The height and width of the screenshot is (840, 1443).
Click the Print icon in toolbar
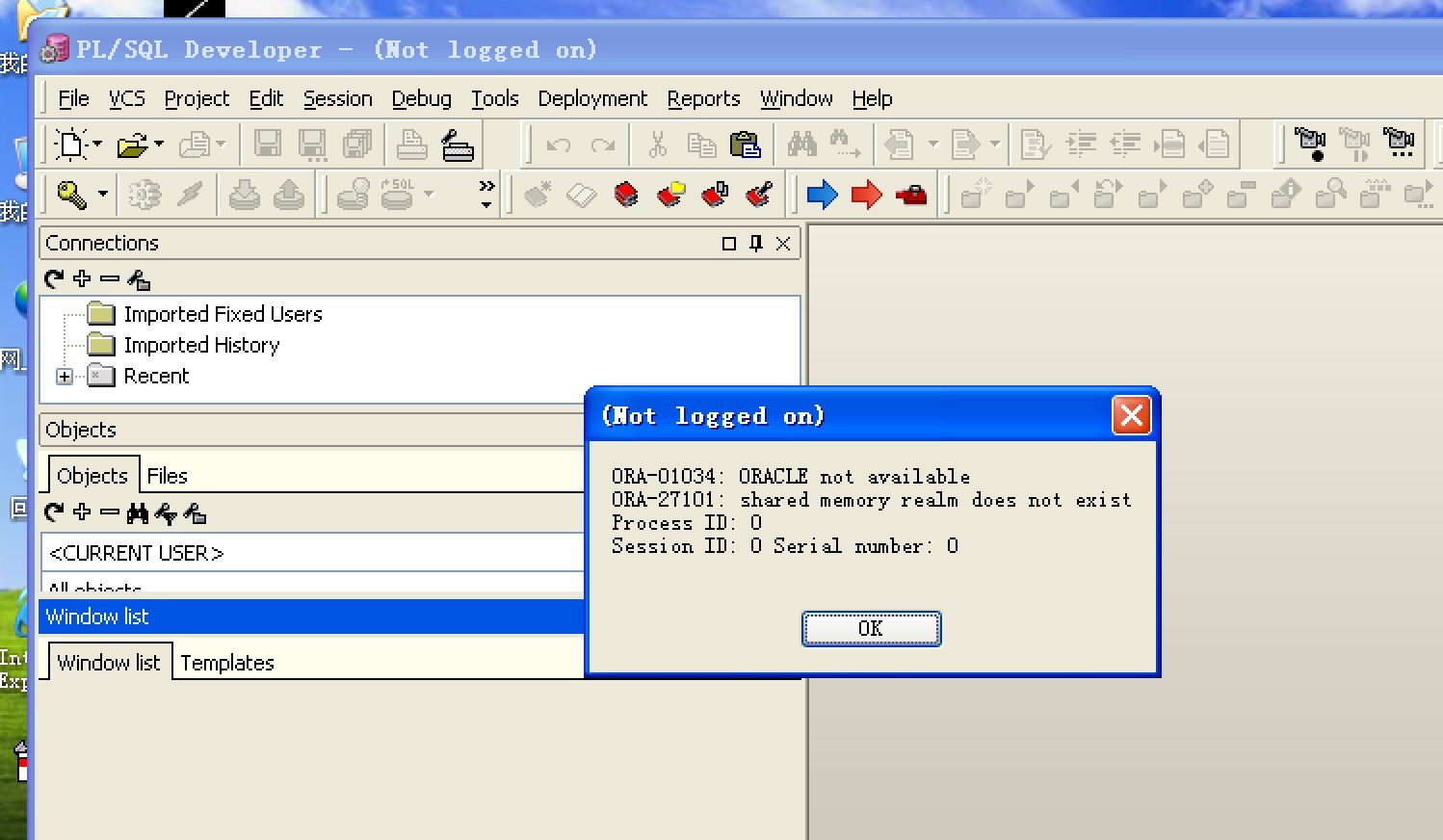click(412, 144)
